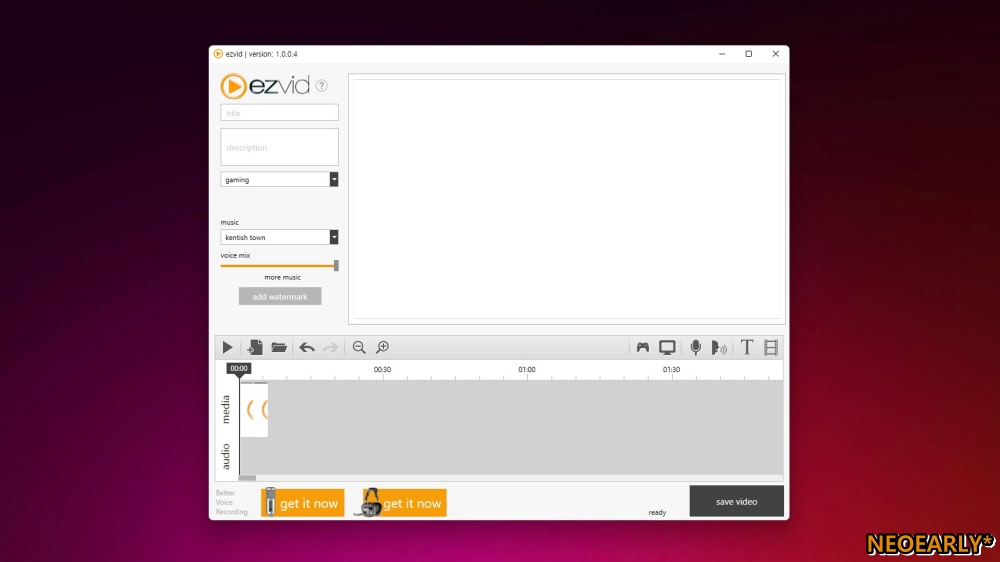Zoom out the timeline with the minus magnifier
The image size is (1000, 562).
[x=359, y=347]
